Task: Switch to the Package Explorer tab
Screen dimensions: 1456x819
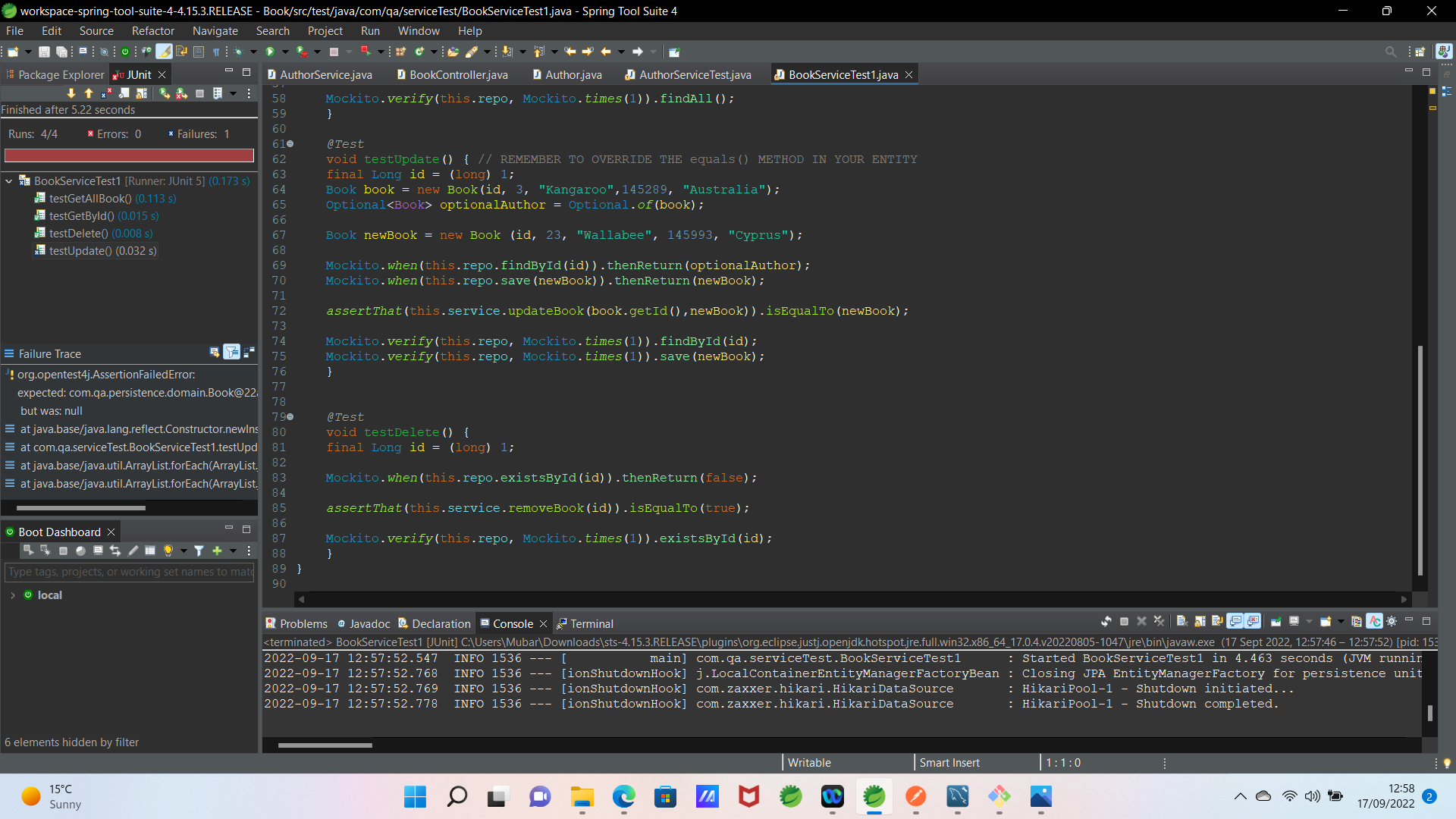Action: pos(55,74)
